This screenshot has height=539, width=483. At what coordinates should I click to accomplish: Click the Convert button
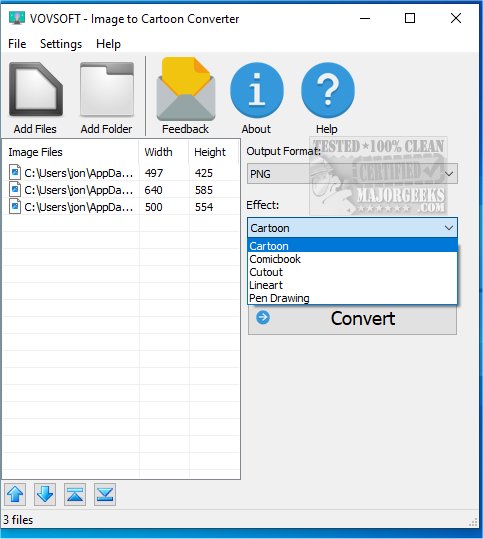[352, 319]
